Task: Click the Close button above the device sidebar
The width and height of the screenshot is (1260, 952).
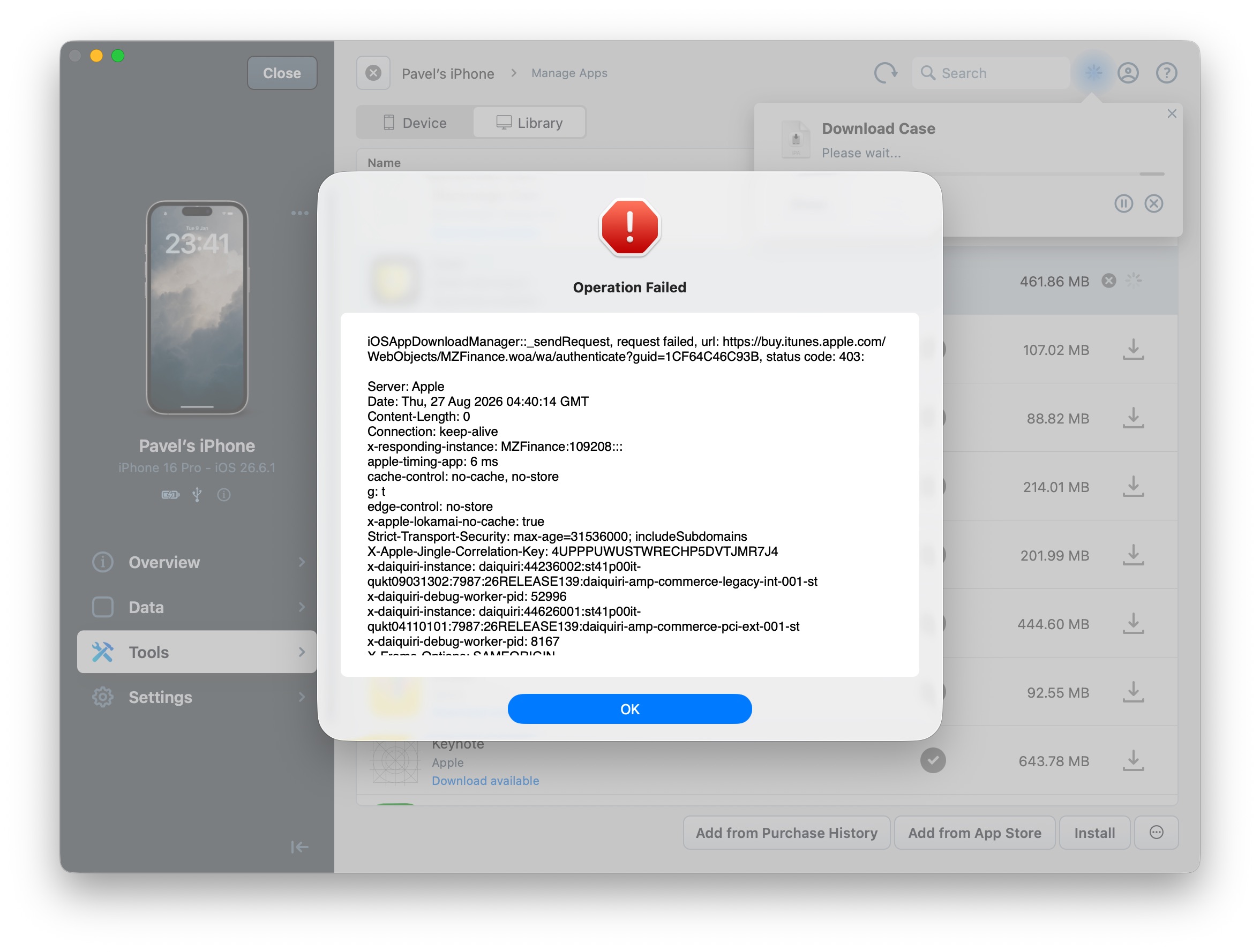Action: point(282,73)
